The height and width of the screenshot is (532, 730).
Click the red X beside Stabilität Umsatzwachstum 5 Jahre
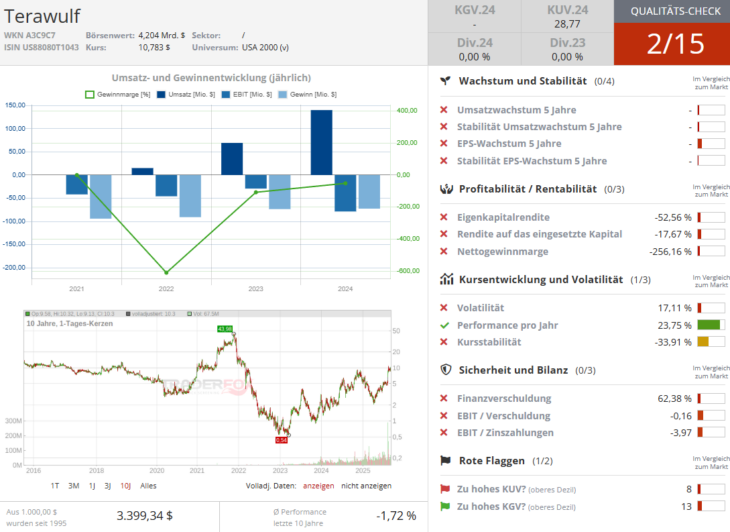(444, 127)
